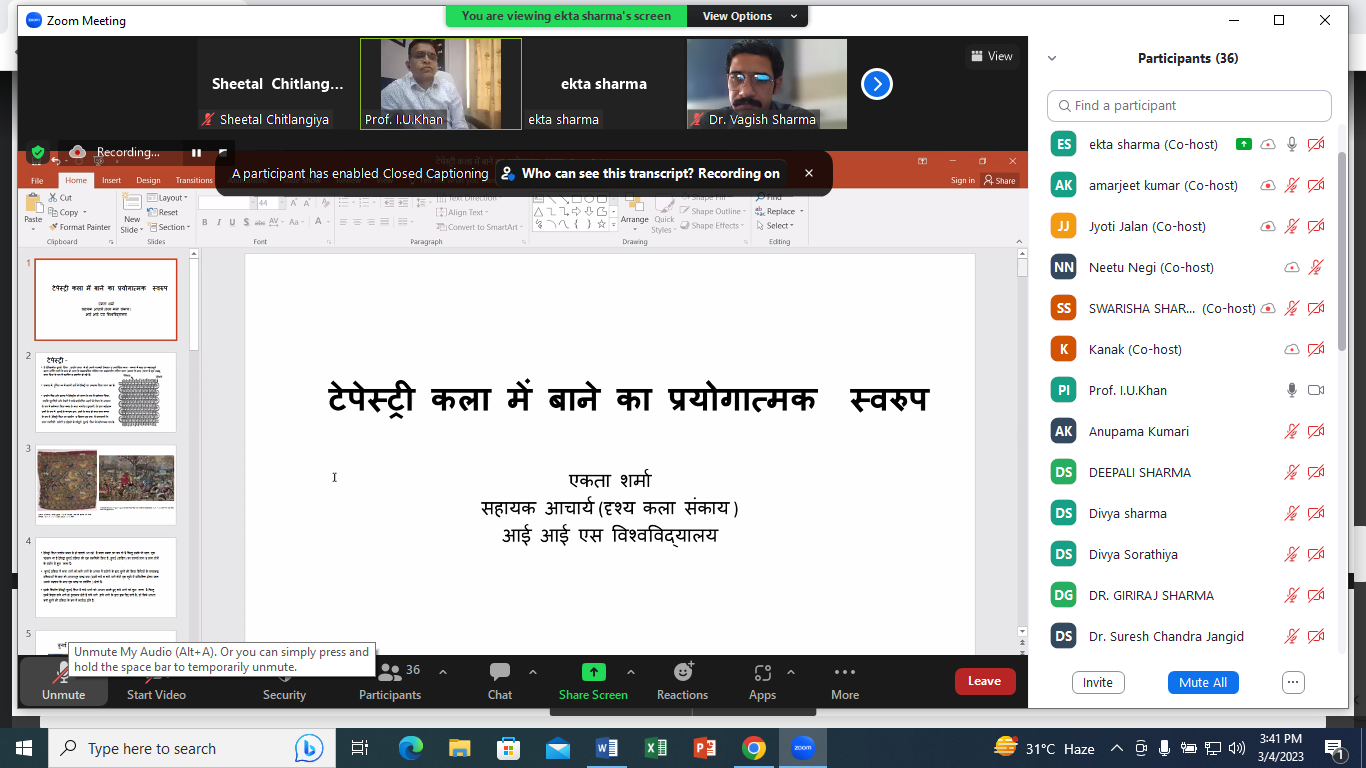Show next participants with blue arrow
Screen dimensions: 1366x768
pos(877,84)
